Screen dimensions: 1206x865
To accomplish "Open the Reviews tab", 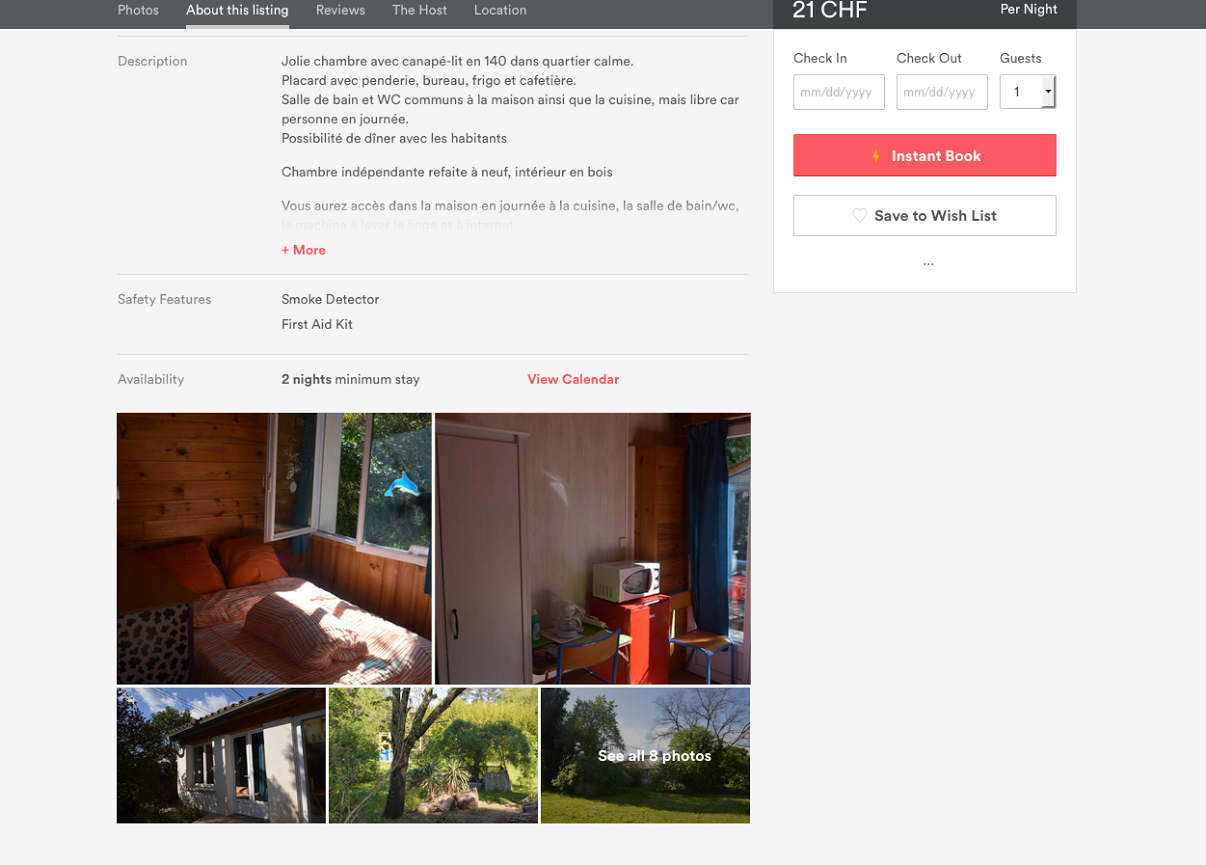I will 340,10.
